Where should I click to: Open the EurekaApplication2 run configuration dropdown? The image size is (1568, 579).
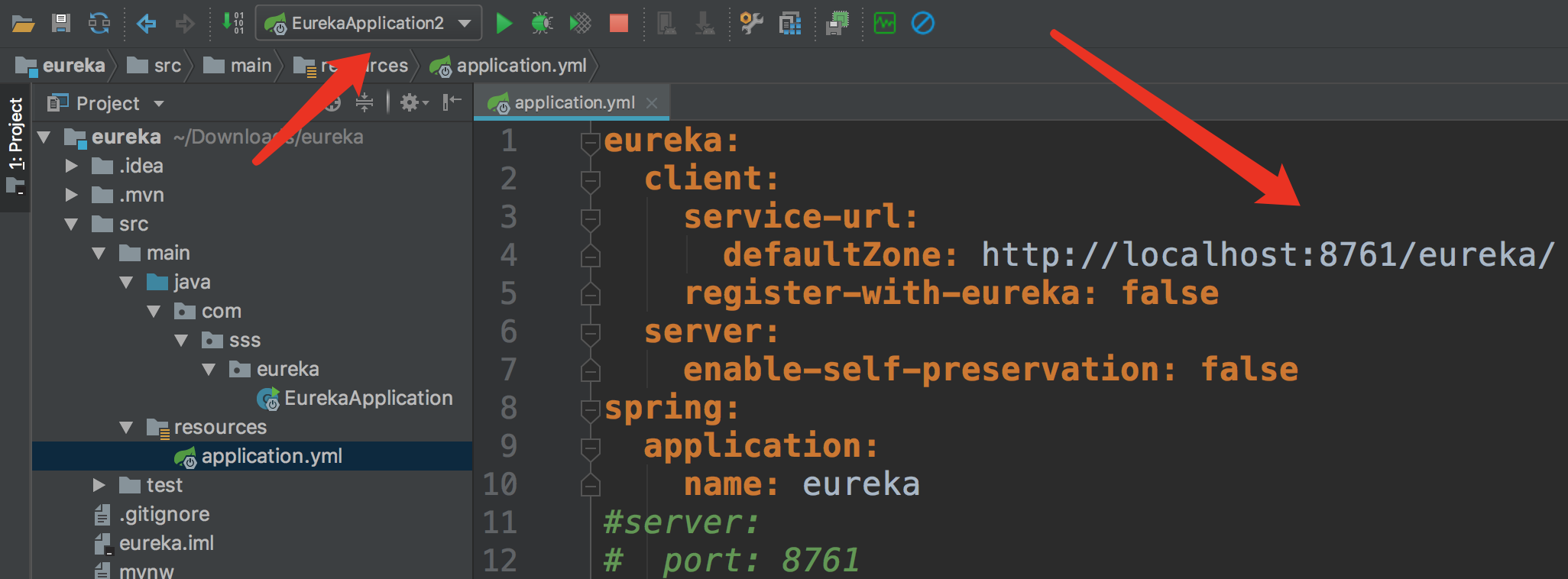(x=368, y=23)
